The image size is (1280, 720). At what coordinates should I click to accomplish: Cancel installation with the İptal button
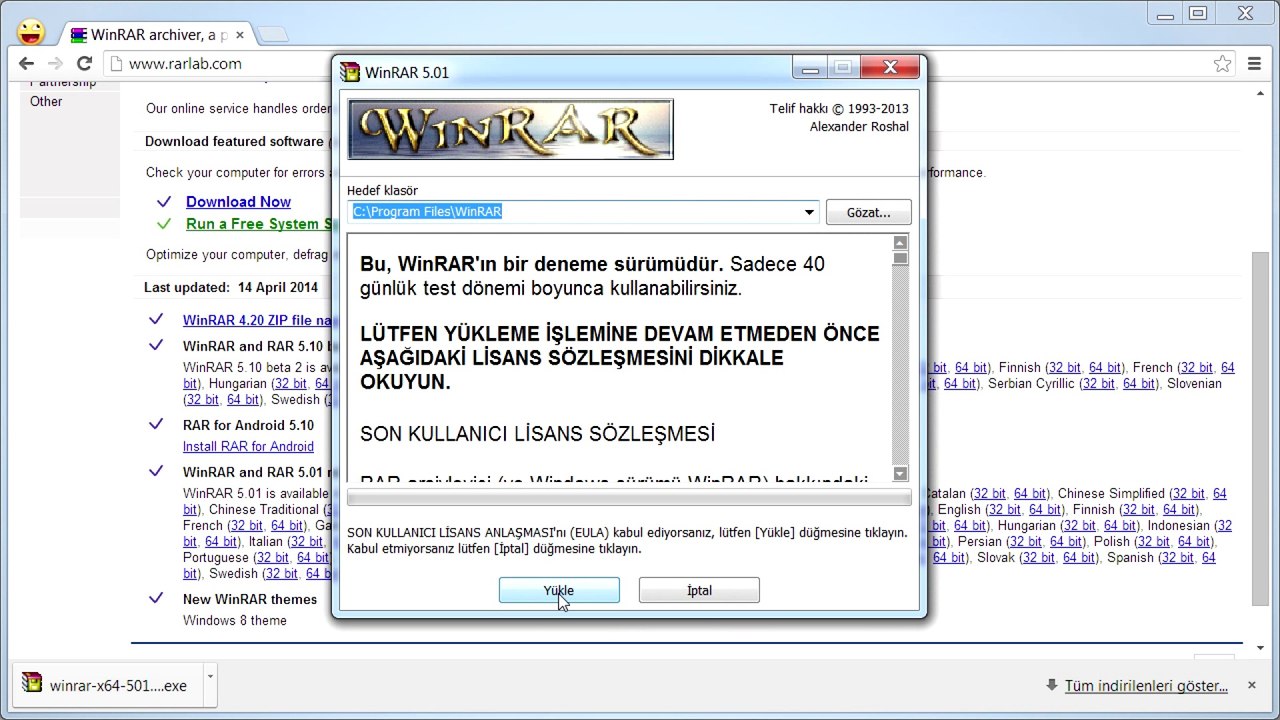[x=699, y=590]
